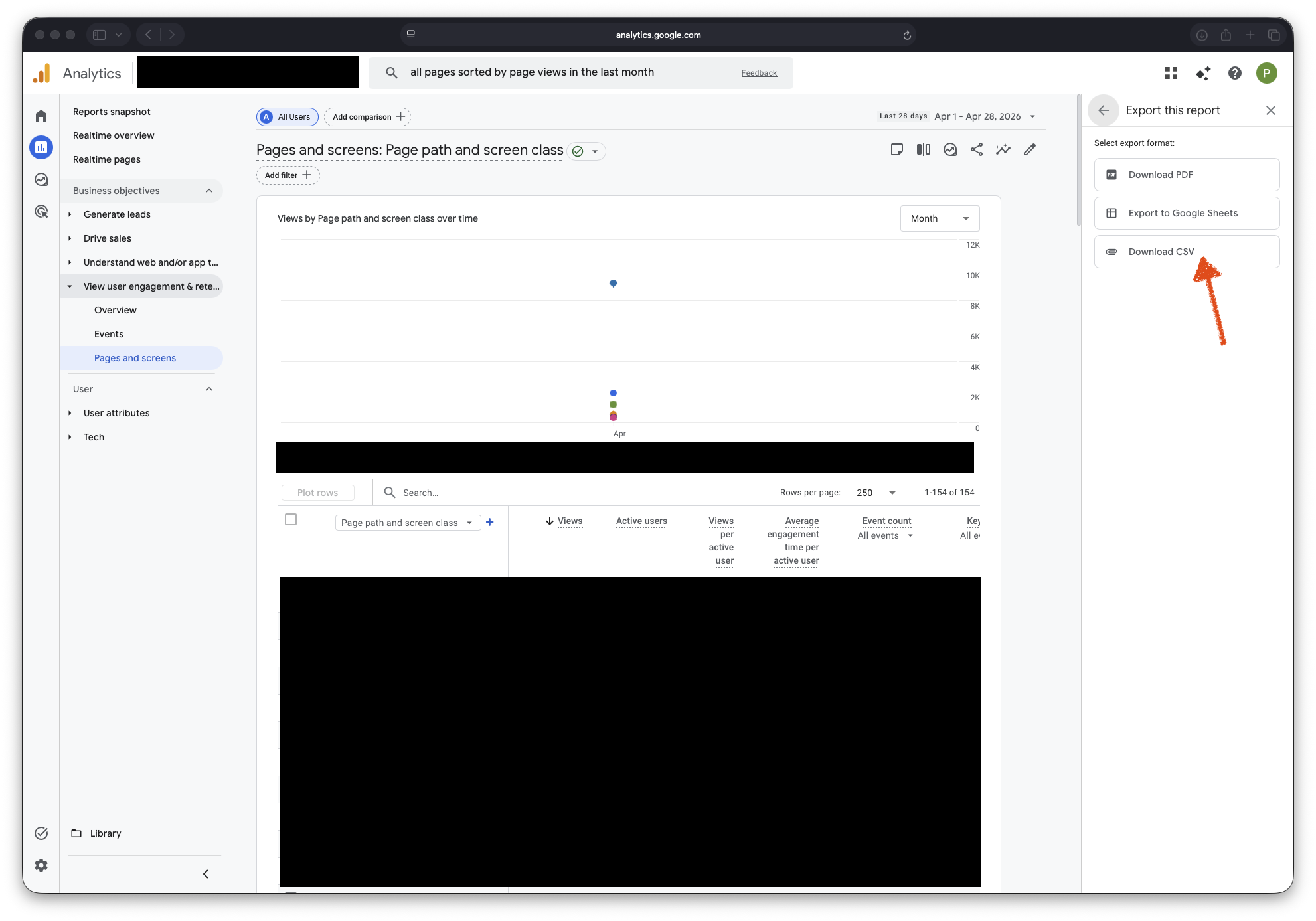
Task: Click the table Search field
Action: point(465,493)
